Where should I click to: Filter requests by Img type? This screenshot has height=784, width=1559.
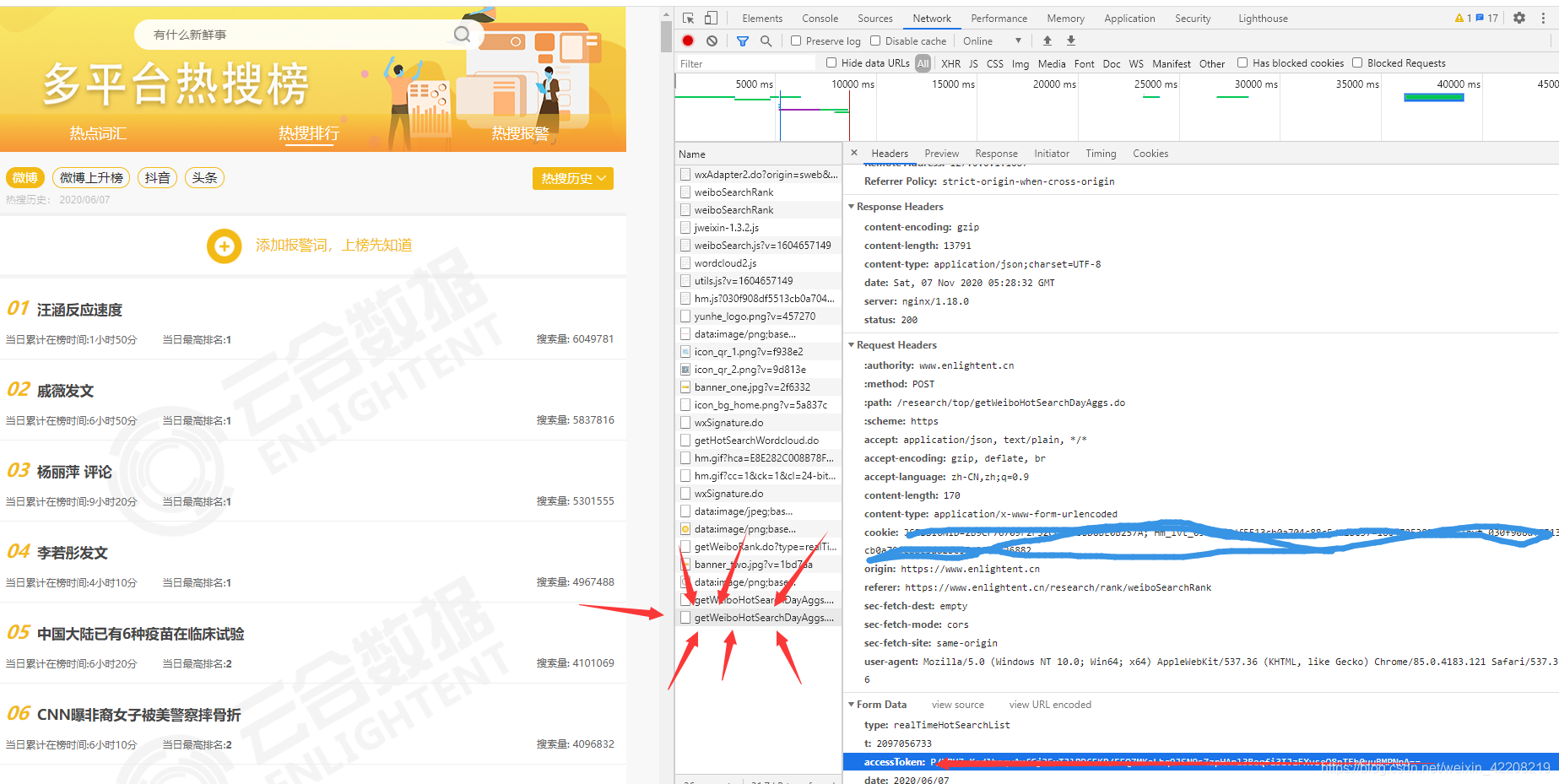(1020, 63)
